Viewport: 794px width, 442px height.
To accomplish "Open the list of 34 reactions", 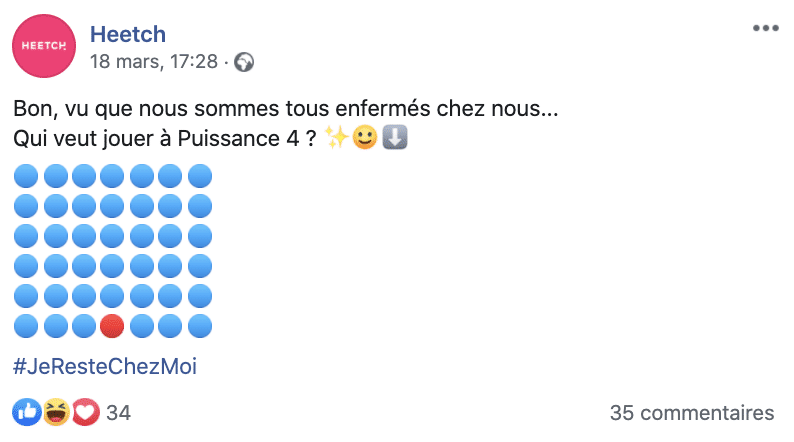I will click(x=118, y=412).
